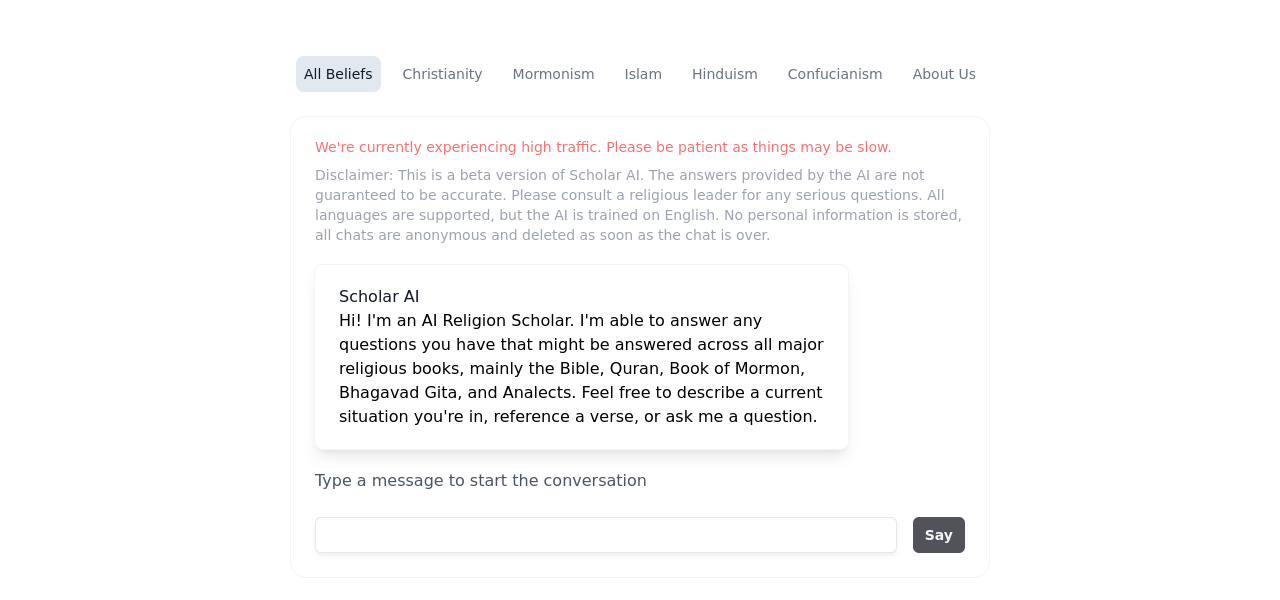Click the 'Type a message to start' prompt
Image resolution: width=1280 pixels, height=600 pixels.
480,480
